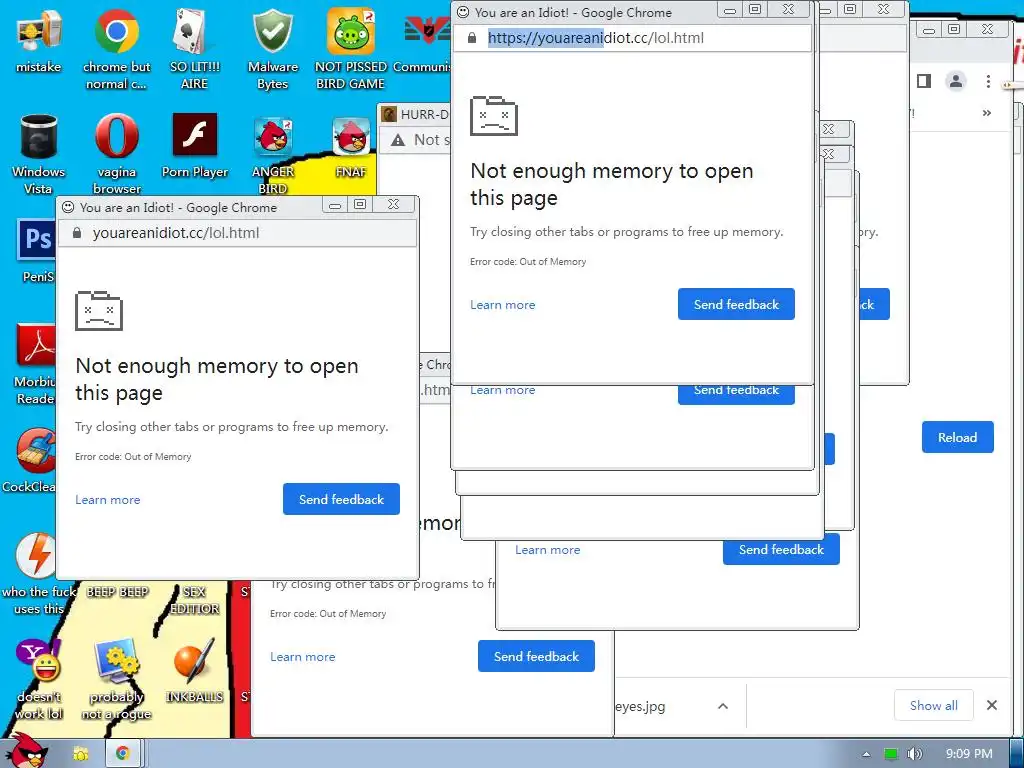The image size is (1024, 768).
Task: Click lock icon in the top popup address bar
Action: point(472,38)
